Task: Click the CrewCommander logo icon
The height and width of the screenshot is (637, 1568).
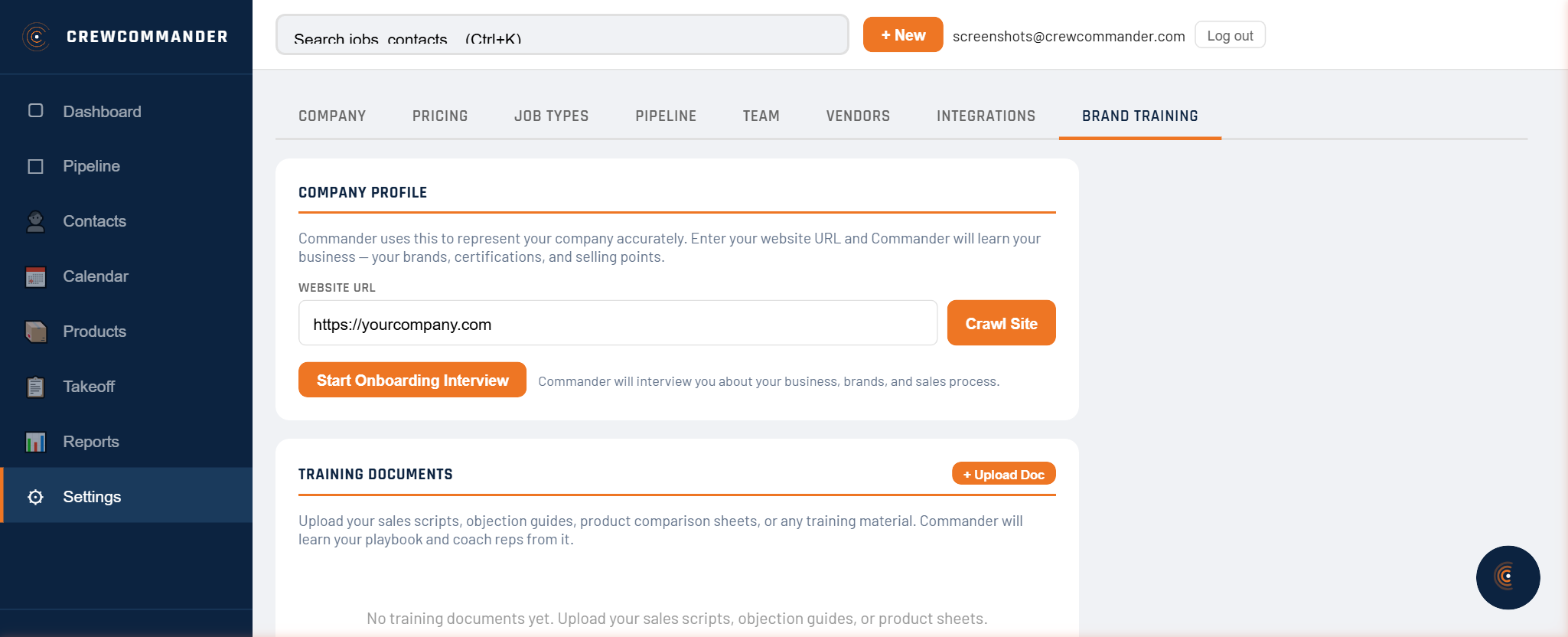Action: (36, 37)
